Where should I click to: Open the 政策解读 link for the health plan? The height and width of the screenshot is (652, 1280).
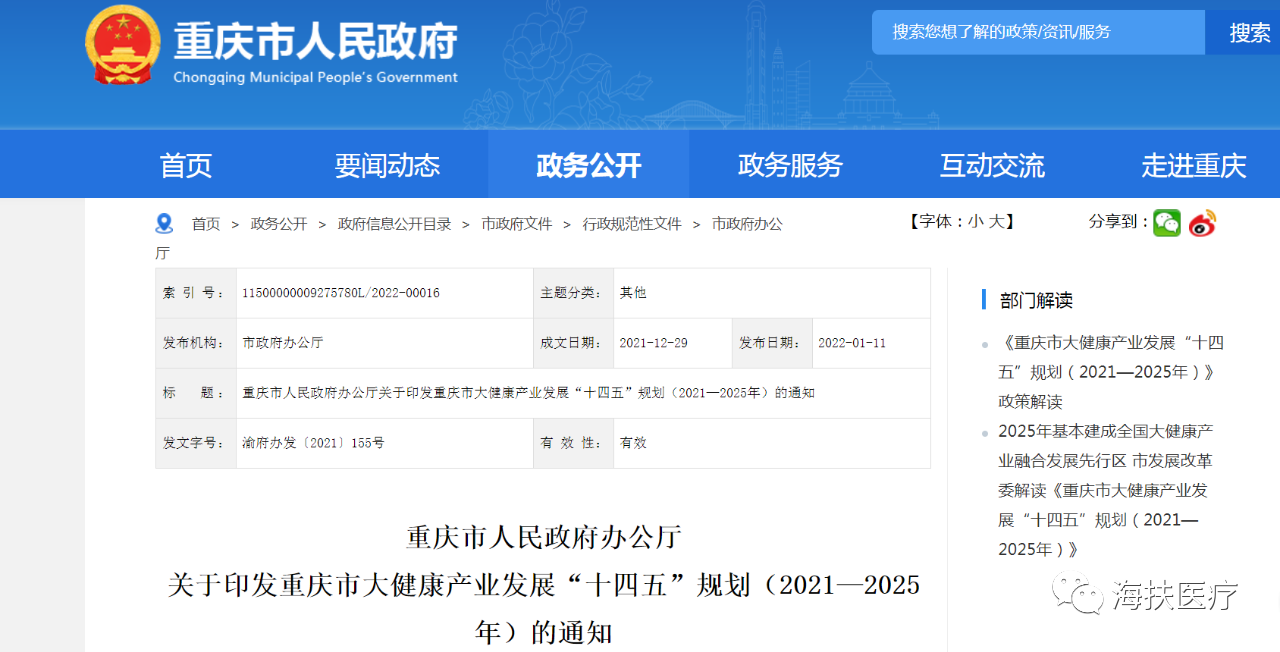(x=1110, y=372)
